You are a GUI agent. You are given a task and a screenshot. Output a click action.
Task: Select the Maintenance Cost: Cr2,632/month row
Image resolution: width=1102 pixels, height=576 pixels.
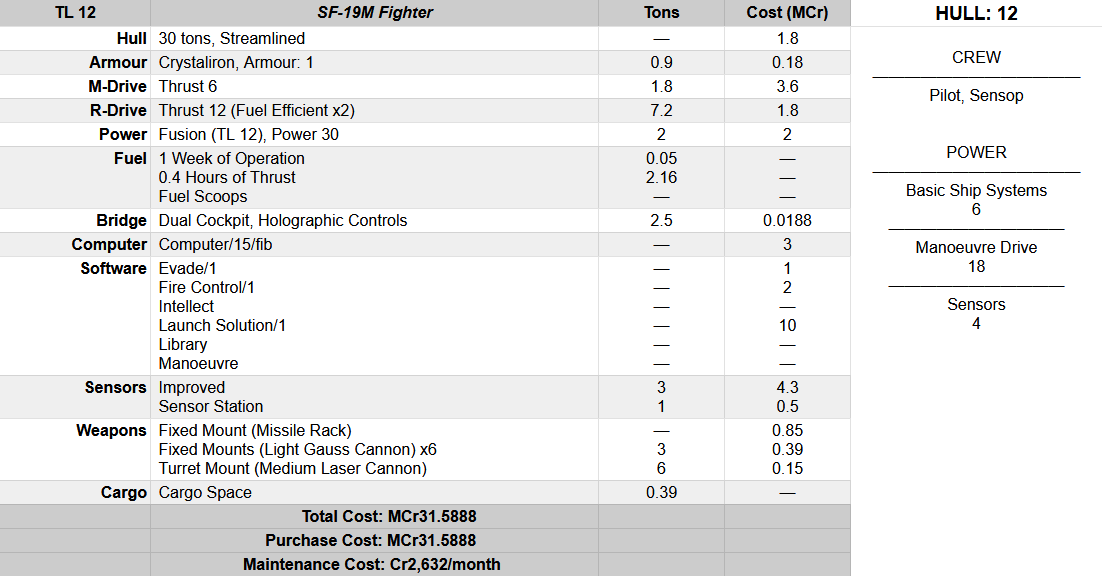[x=371, y=564]
